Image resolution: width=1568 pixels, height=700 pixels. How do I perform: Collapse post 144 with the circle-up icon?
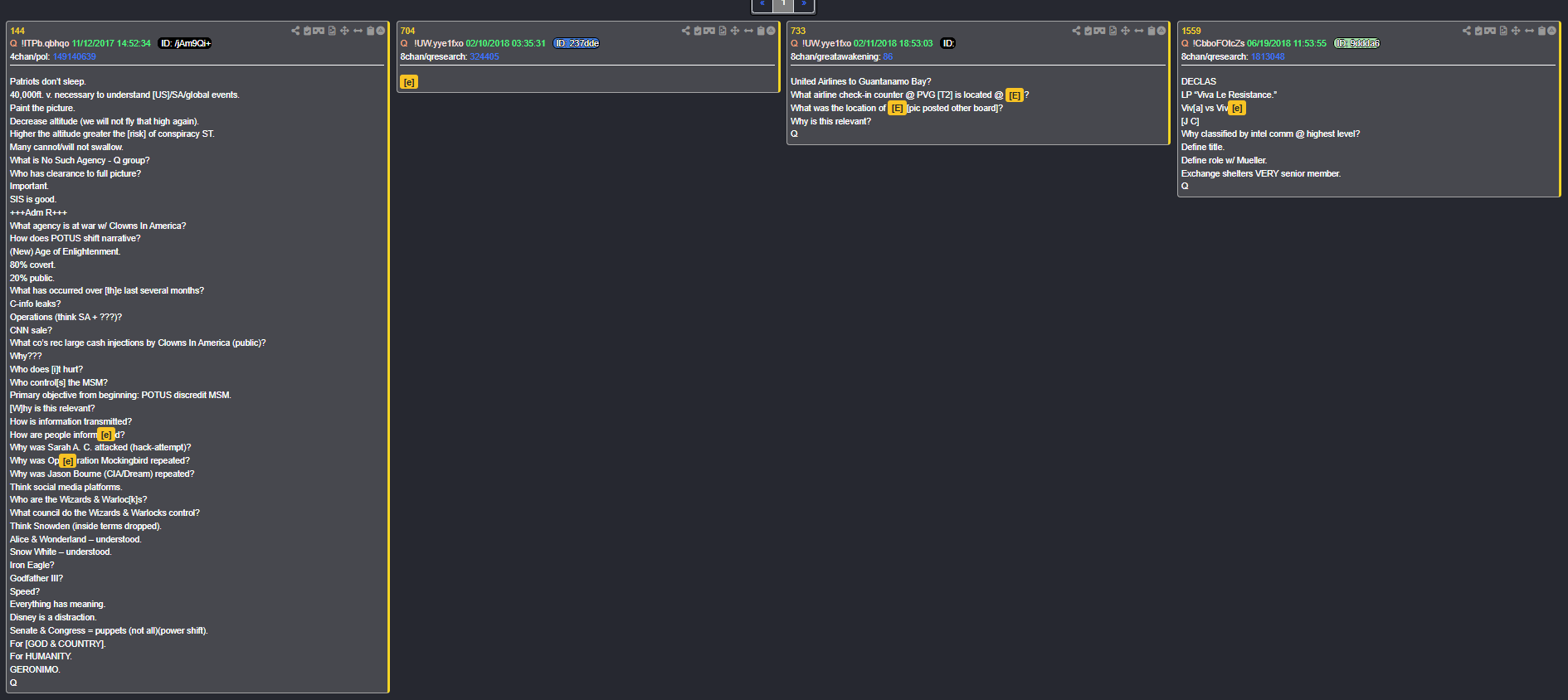pyautogui.click(x=381, y=31)
